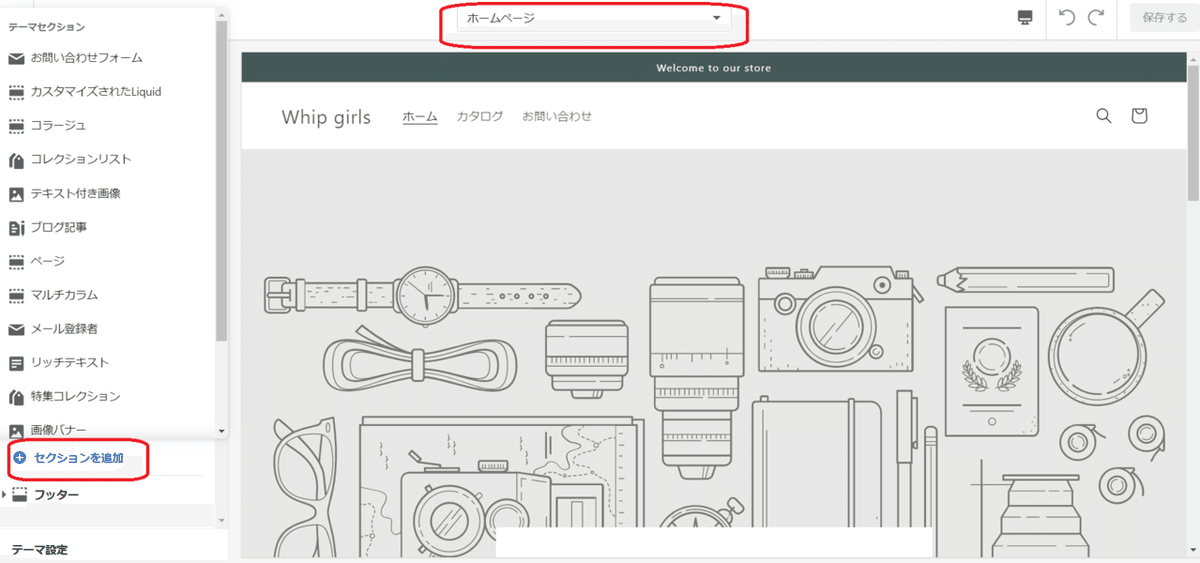Image resolution: width=1200 pixels, height=563 pixels.
Task: Select the ホーム menu item in store header
Action: coord(420,116)
